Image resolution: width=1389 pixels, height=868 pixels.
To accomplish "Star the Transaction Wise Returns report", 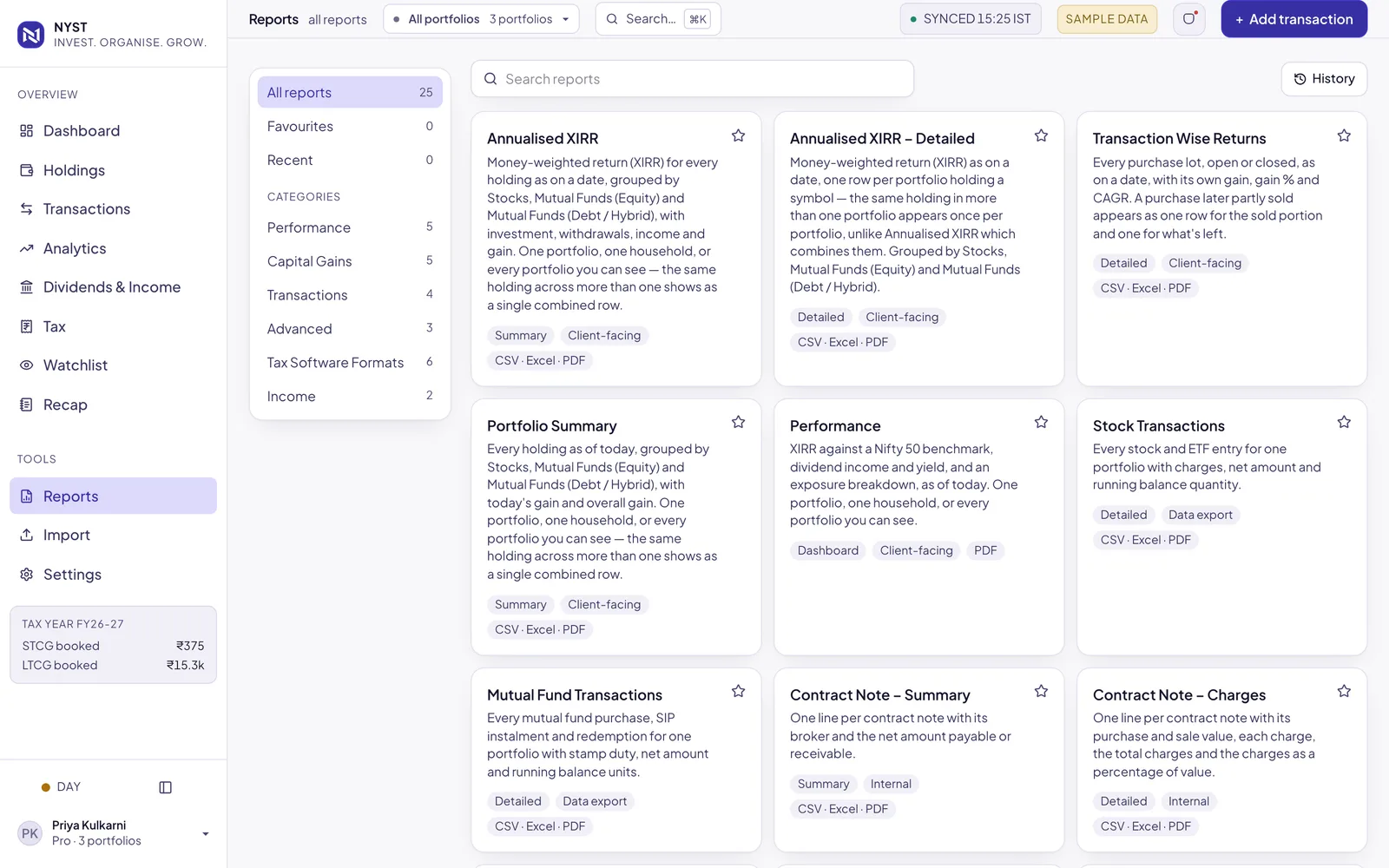I will [x=1344, y=135].
